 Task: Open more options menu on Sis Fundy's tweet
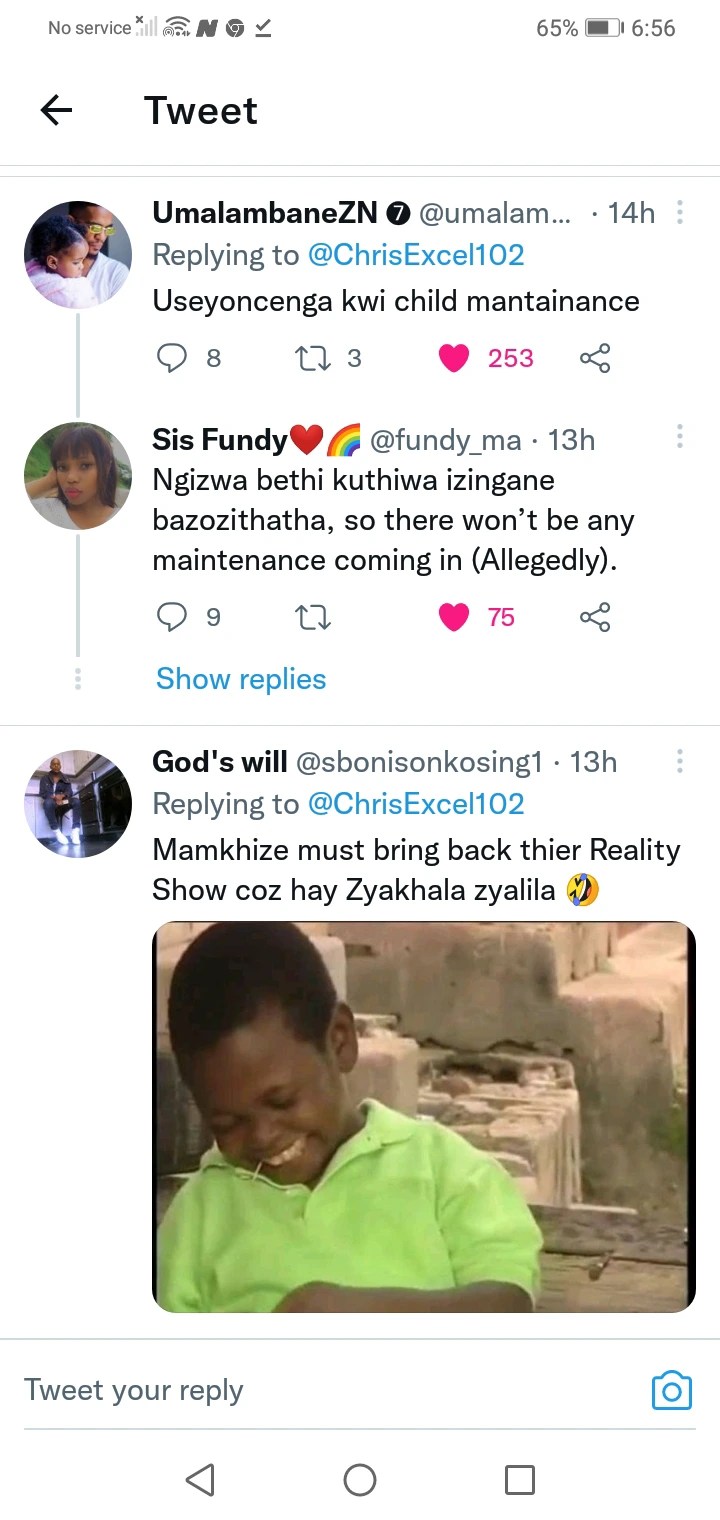click(680, 436)
